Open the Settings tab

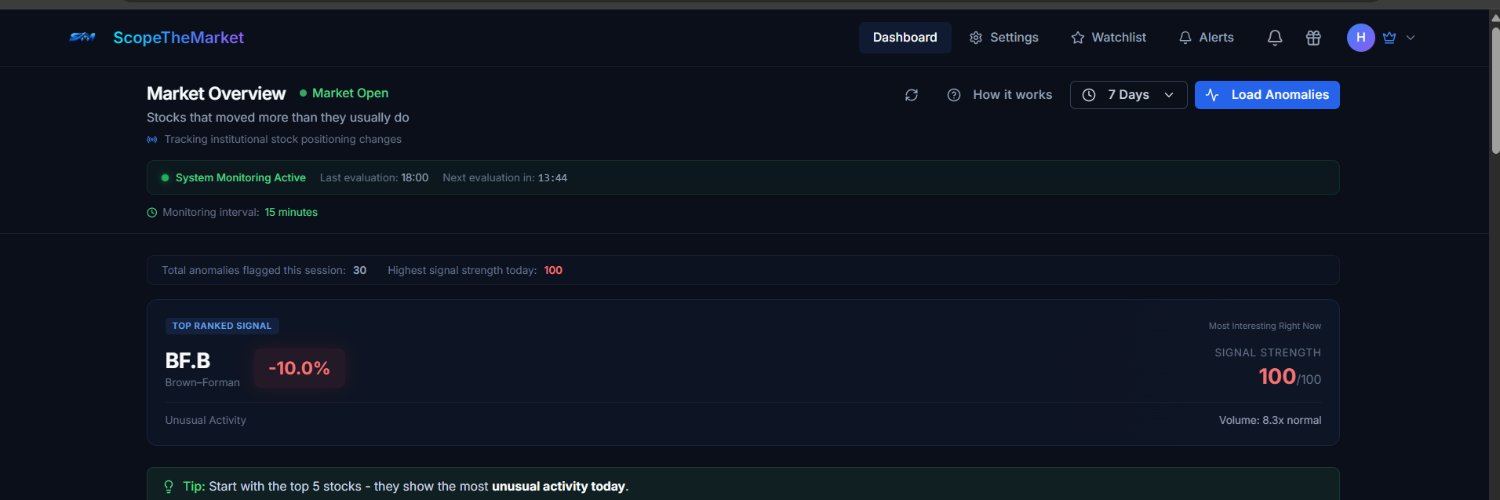[x=1004, y=37]
